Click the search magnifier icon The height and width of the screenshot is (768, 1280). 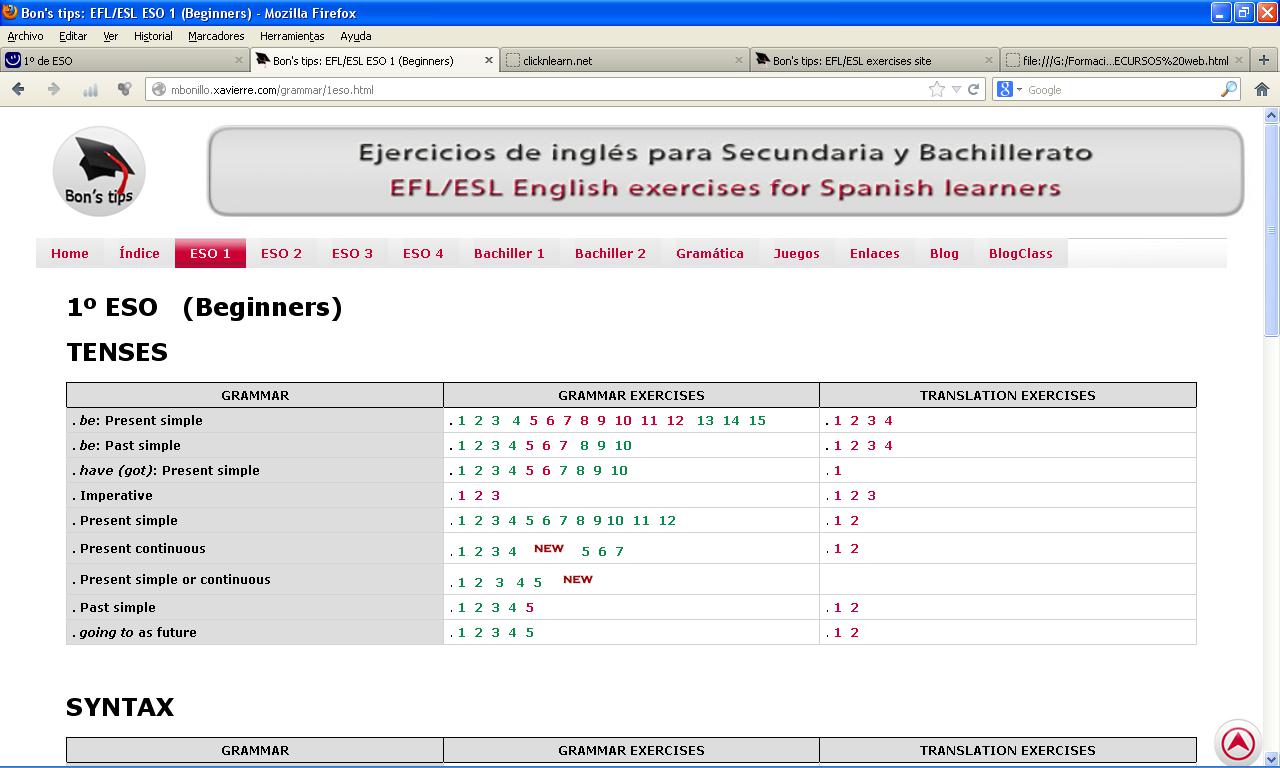coord(1229,89)
